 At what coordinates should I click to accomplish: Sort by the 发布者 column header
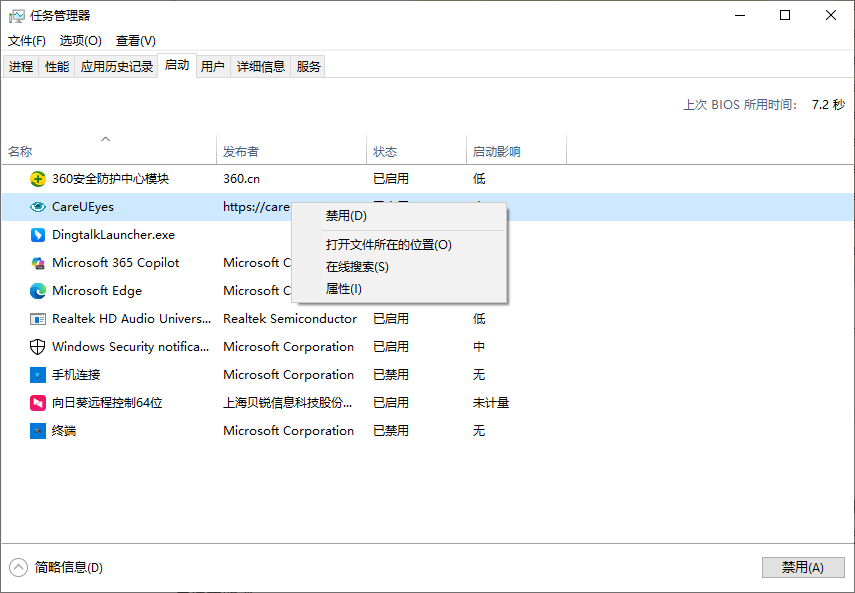coord(291,152)
